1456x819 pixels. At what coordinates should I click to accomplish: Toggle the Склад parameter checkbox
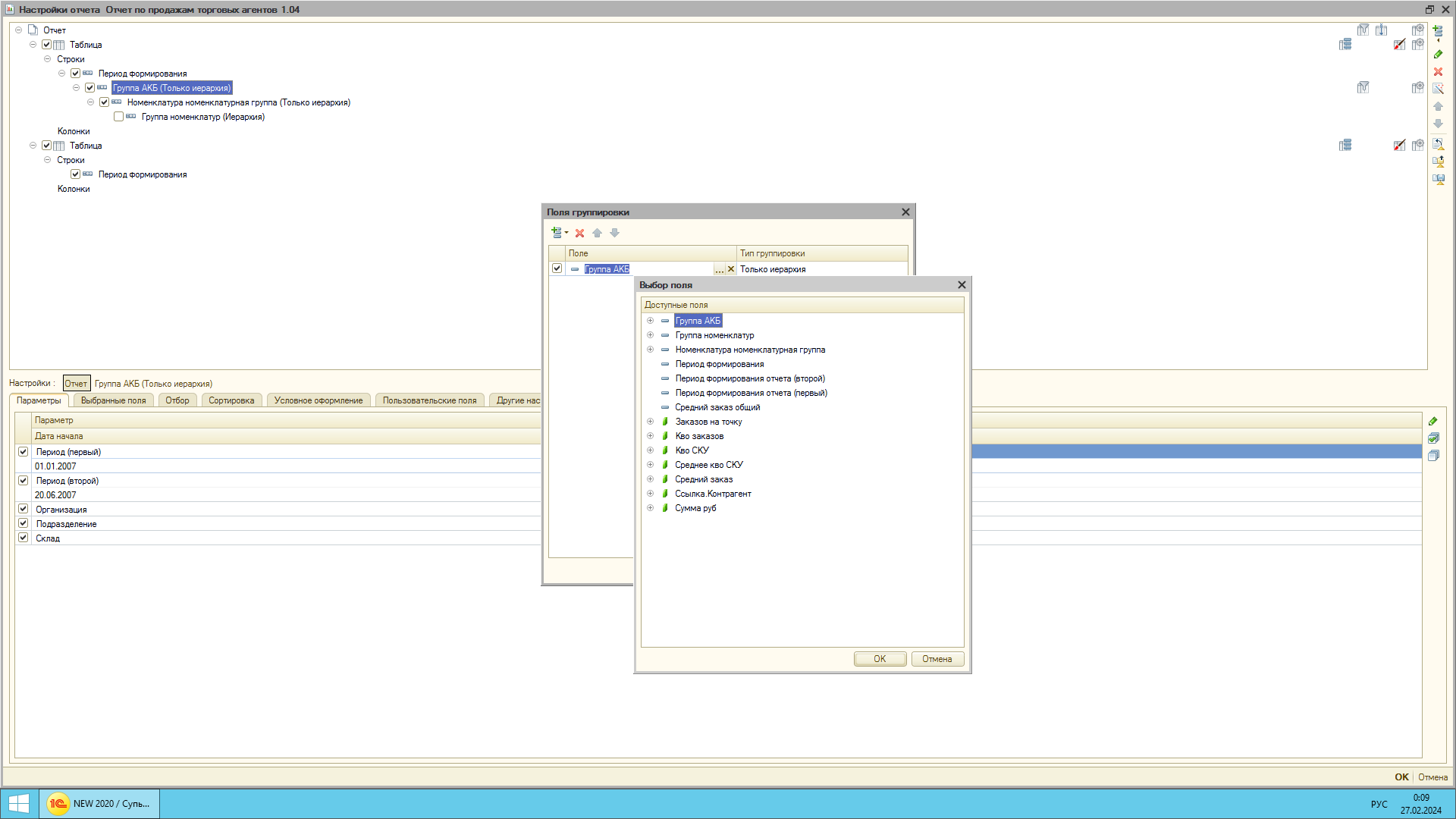tap(24, 538)
